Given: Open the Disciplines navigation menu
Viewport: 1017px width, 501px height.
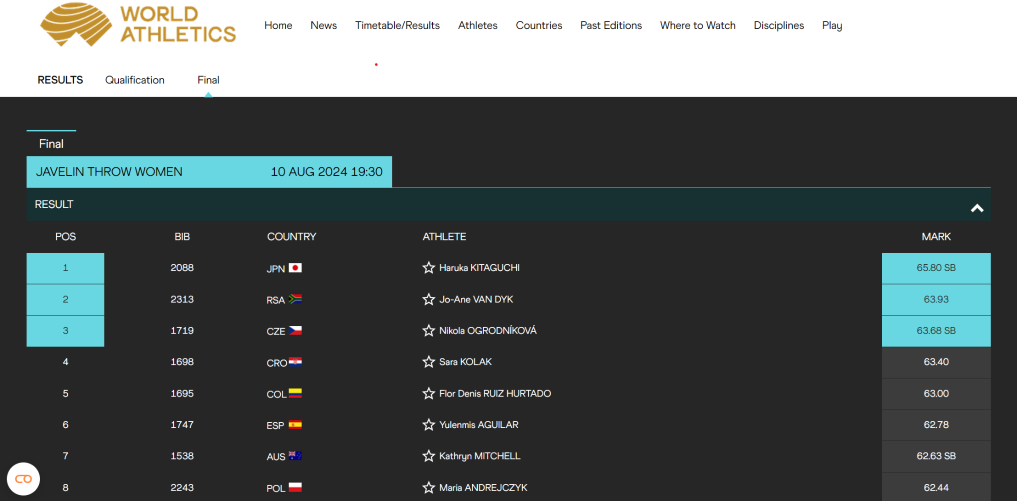Looking at the screenshot, I should click(x=778, y=26).
